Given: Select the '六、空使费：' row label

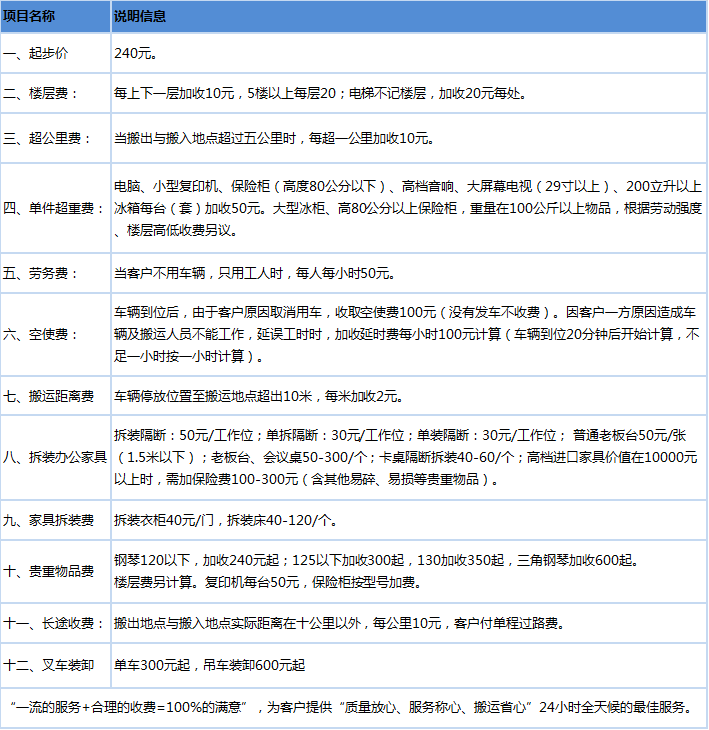Looking at the screenshot, I should click(x=41, y=334).
